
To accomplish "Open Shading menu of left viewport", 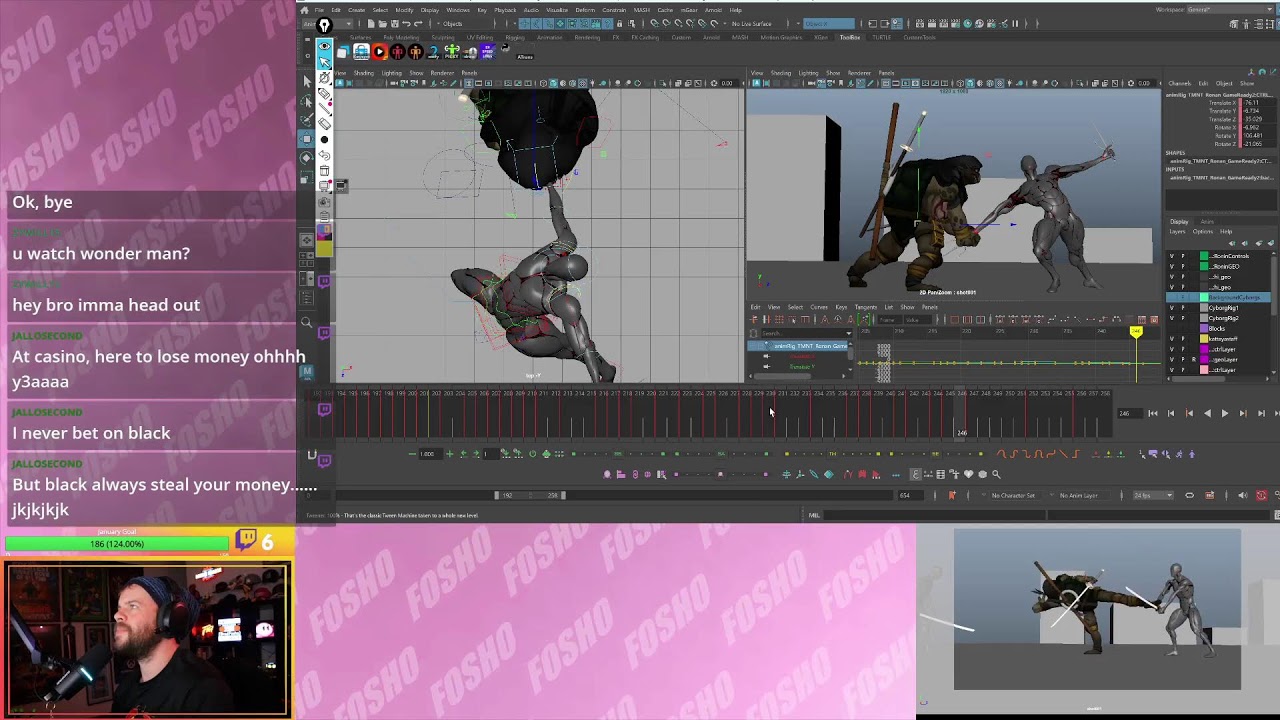I will [363, 73].
